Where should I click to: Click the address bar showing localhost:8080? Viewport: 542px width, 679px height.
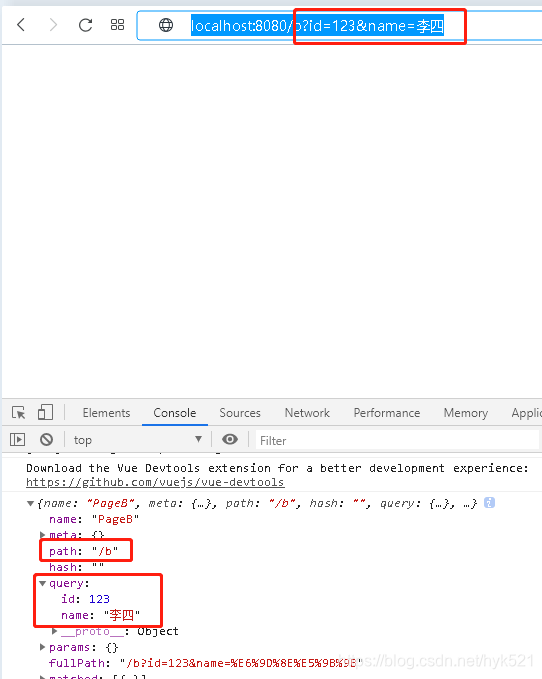339,26
